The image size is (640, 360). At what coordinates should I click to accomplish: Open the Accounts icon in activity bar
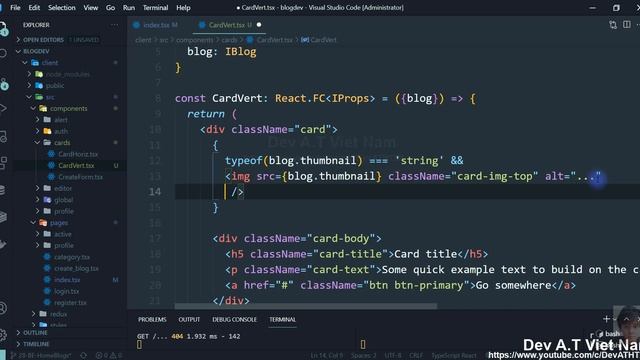click(3, 308)
